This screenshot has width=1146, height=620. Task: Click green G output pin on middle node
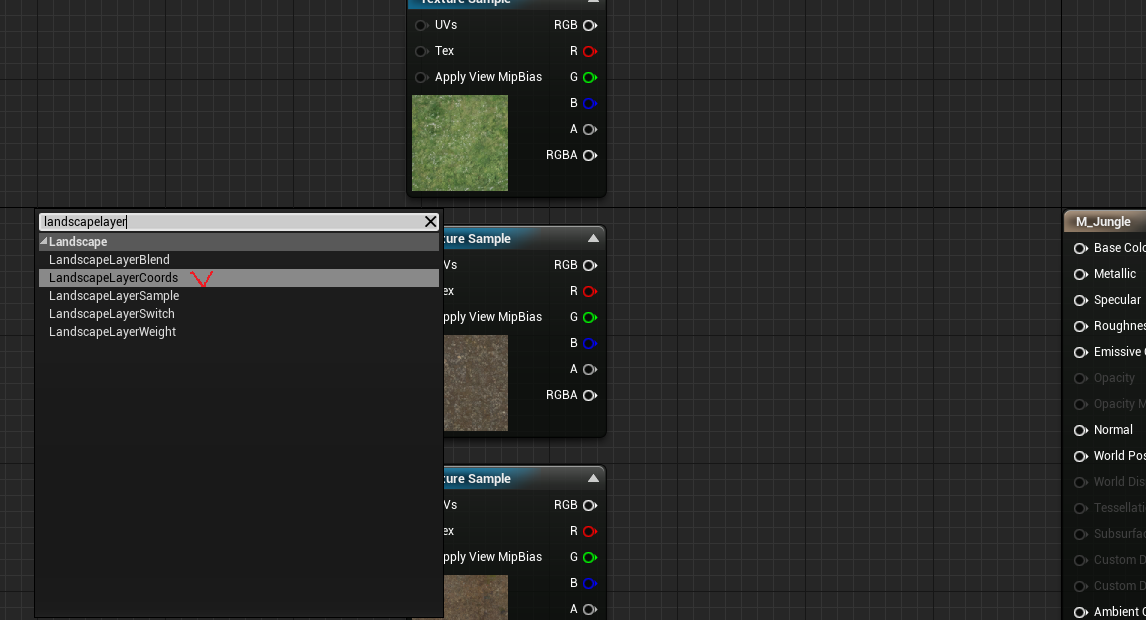590,317
